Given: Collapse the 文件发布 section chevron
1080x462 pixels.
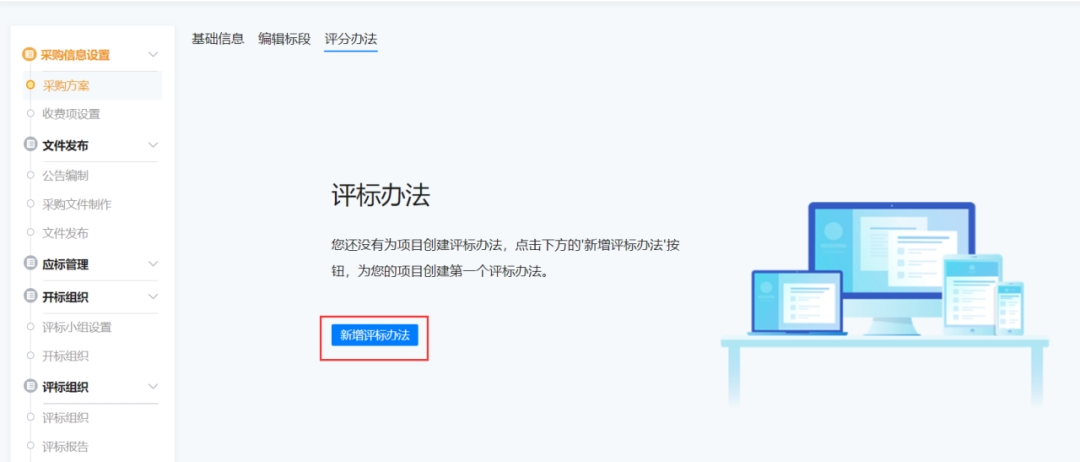Looking at the screenshot, I should click(153, 145).
